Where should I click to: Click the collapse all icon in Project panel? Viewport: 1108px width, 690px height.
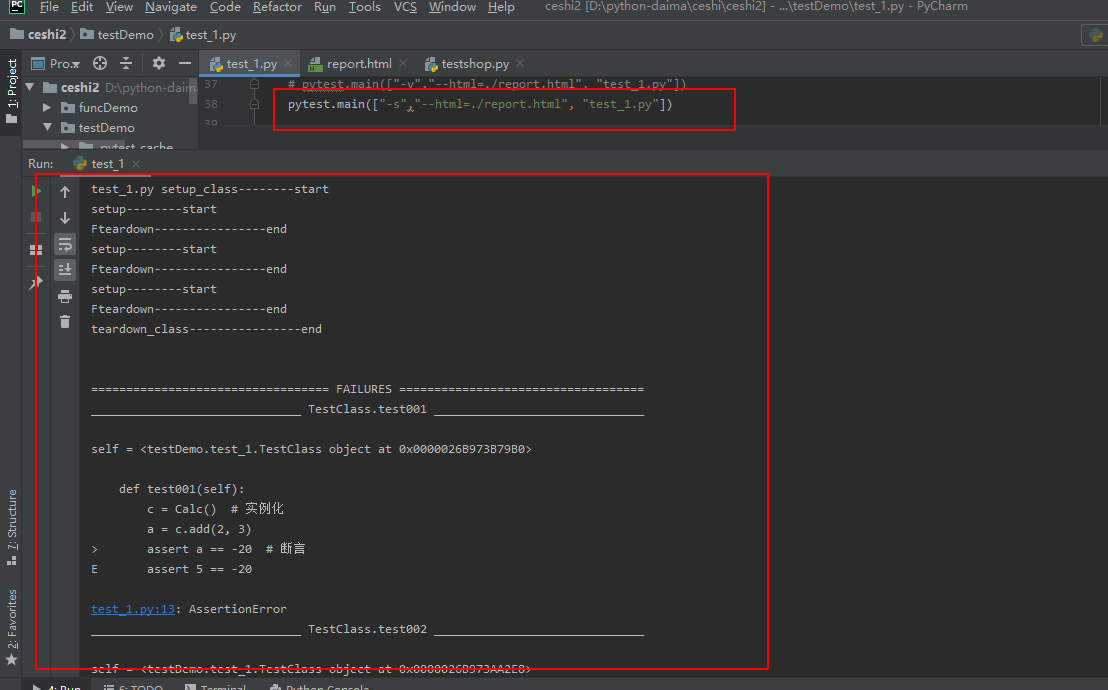click(x=126, y=63)
